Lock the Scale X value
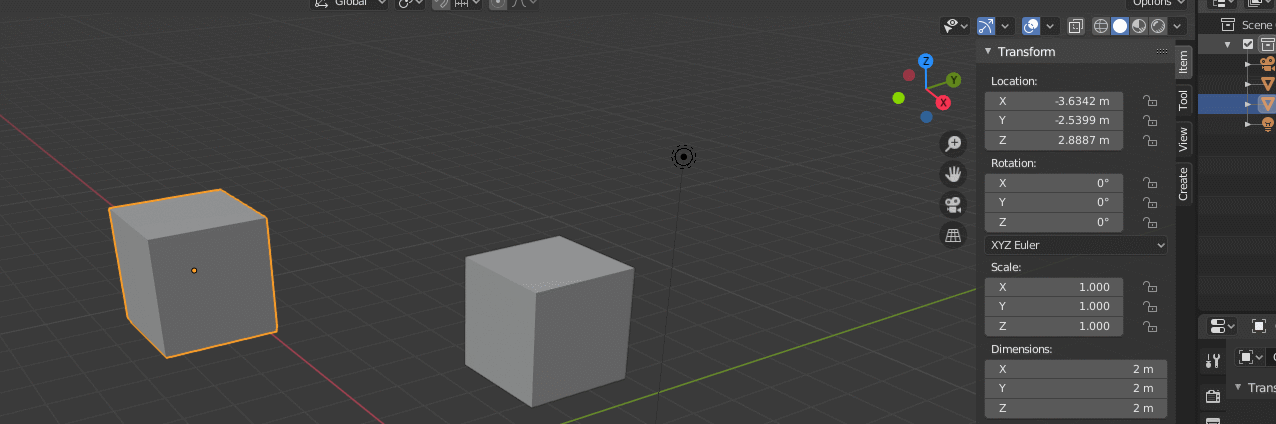 pos(1150,287)
